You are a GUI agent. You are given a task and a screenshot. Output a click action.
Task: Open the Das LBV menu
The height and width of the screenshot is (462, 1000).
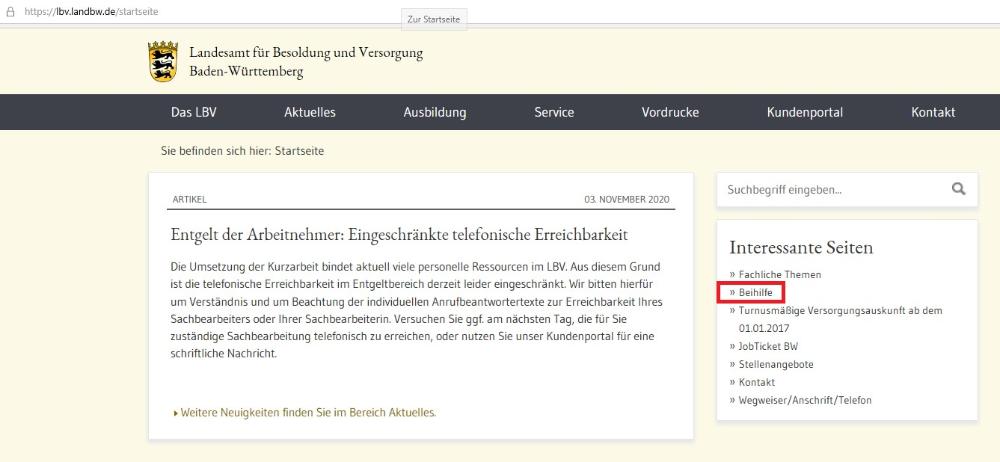193,112
